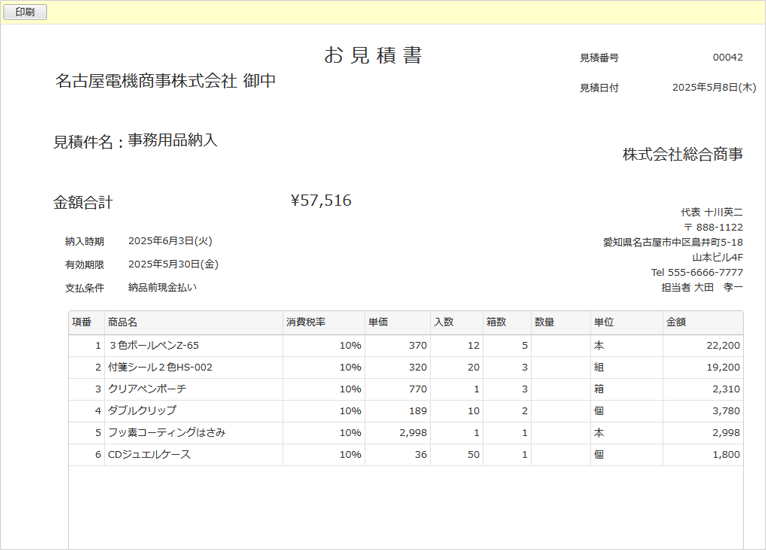Select the estimate number 00042 field
Viewport: 766px width, 550px height.
coord(727,58)
